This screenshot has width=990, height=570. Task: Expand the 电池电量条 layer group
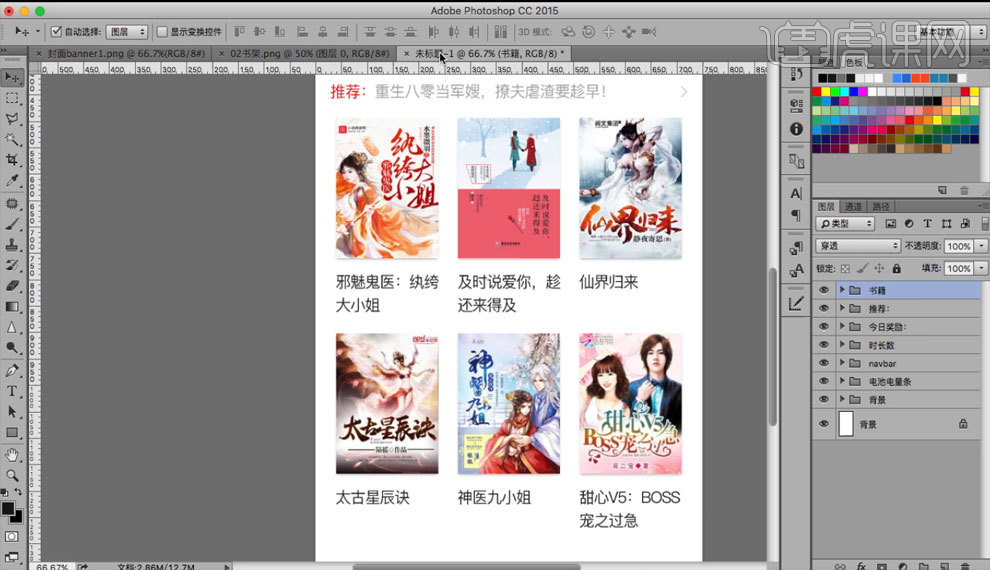pyautogui.click(x=842, y=381)
